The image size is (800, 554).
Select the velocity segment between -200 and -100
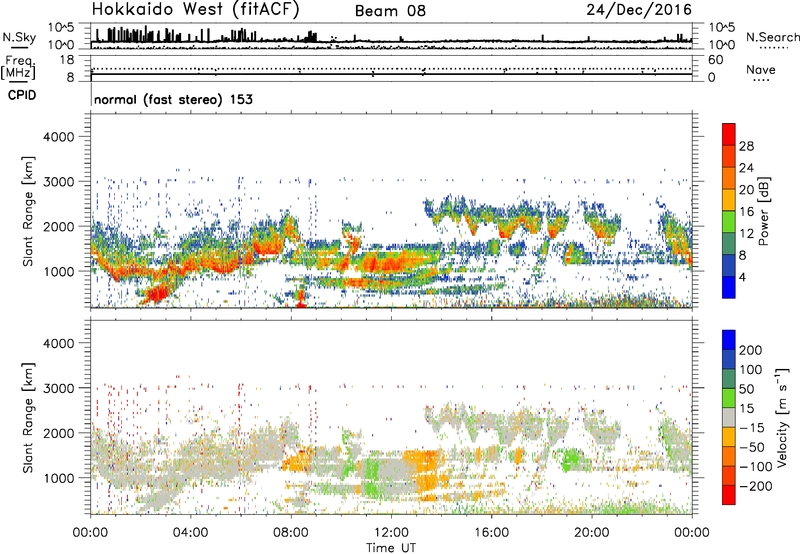[729, 475]
